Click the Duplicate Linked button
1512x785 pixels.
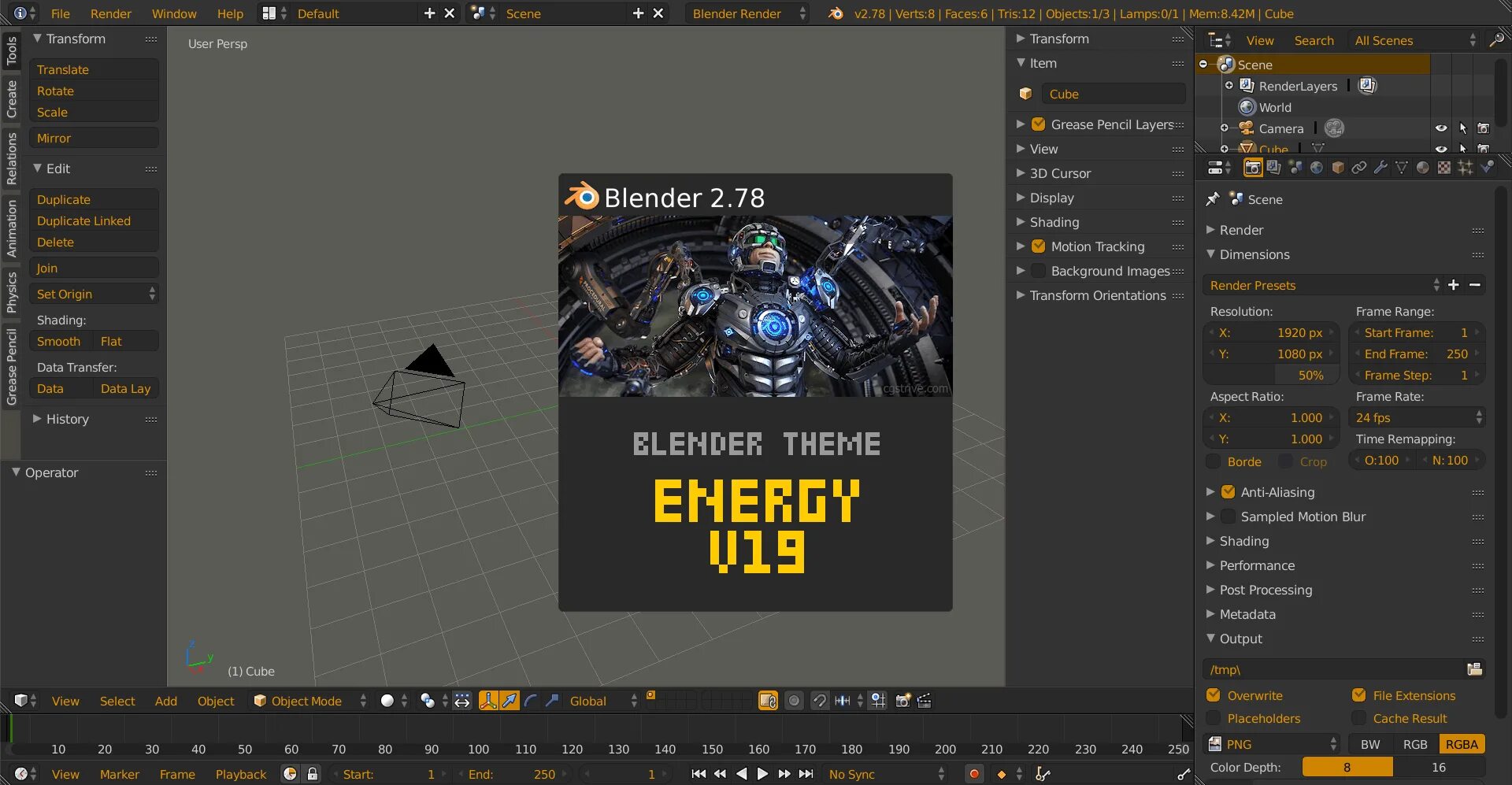[94, 220]
